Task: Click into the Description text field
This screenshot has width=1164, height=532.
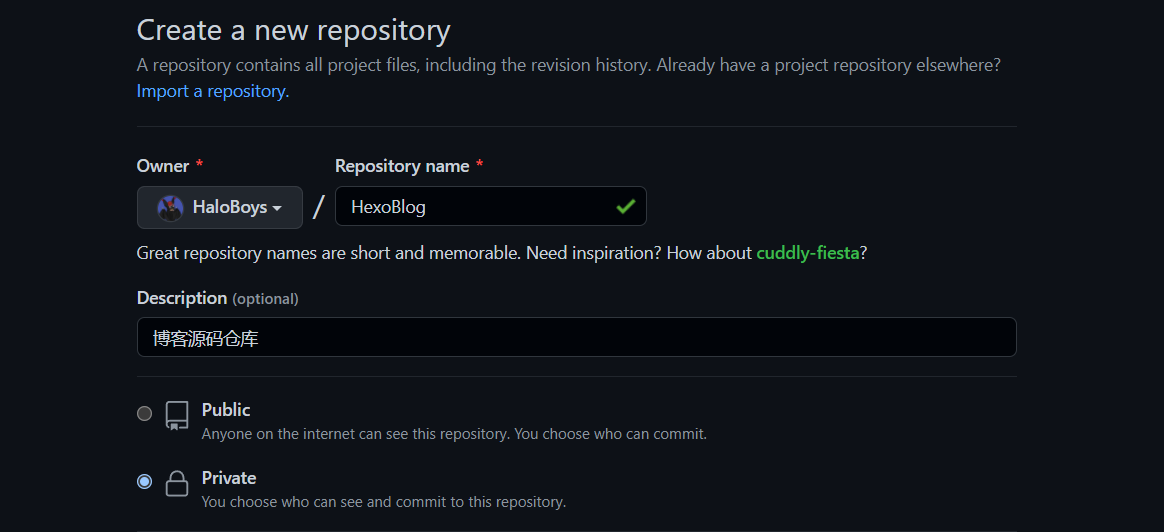Action: point(576,338)
